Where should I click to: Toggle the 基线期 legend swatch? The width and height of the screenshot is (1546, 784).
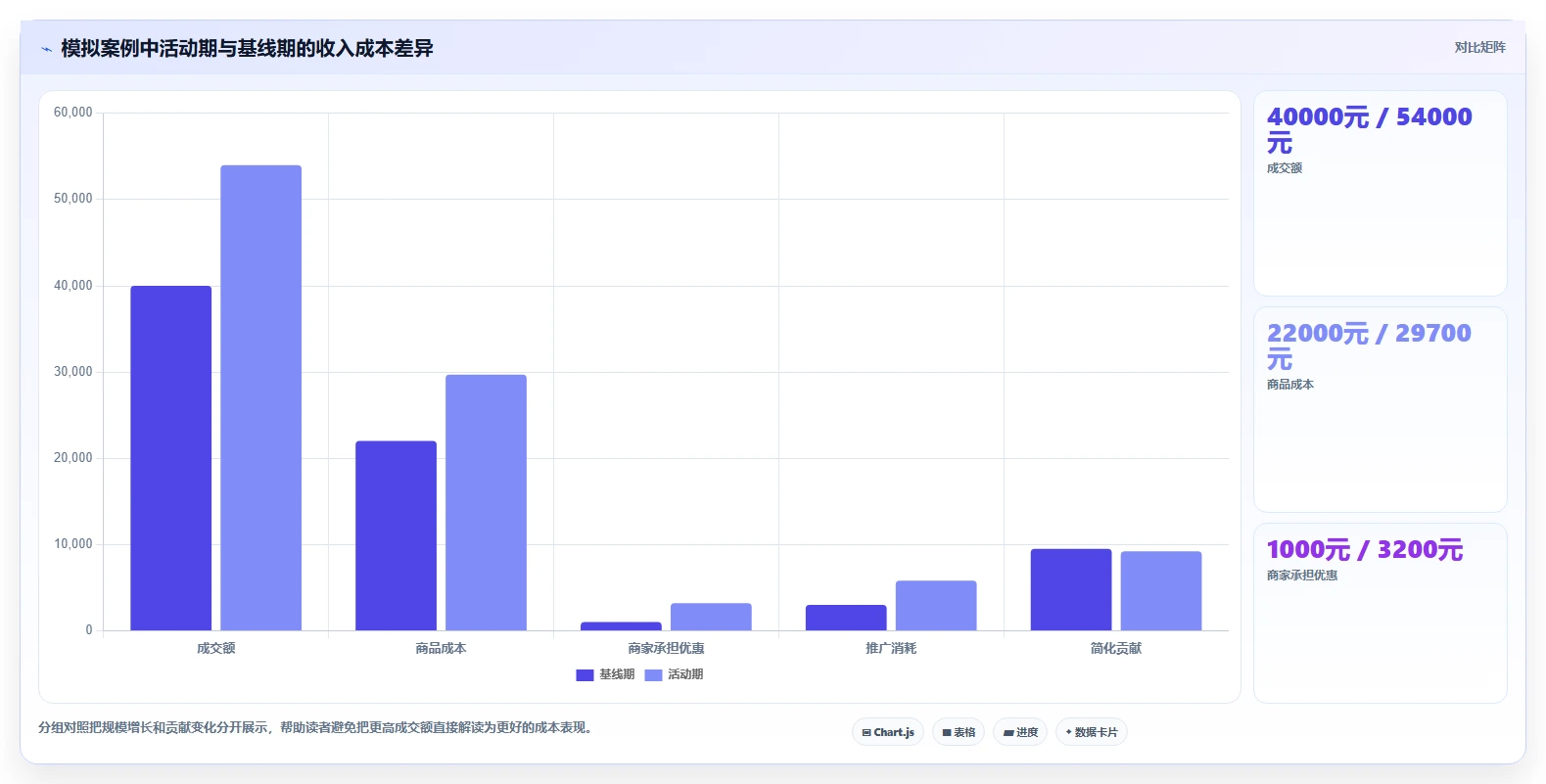click(x=585, y=674)
